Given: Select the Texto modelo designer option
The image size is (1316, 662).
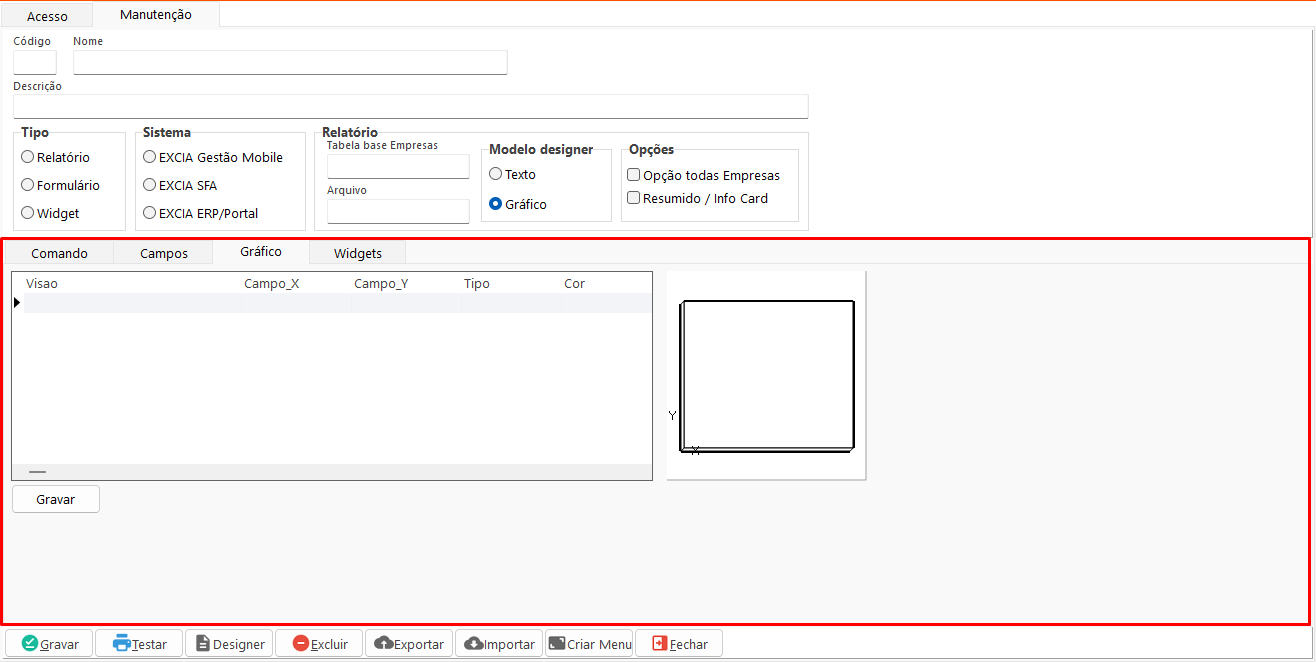Looking at the screenshot, I should click(x=496, y=174).
